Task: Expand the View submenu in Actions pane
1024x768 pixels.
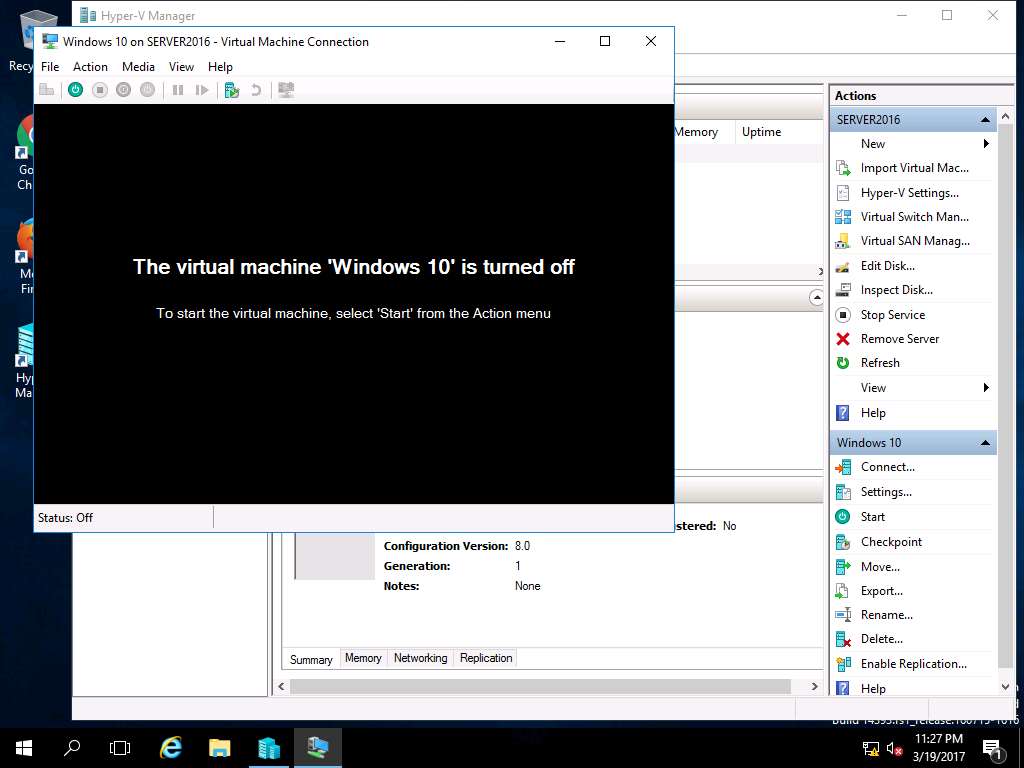Action: tap(913, 388)
